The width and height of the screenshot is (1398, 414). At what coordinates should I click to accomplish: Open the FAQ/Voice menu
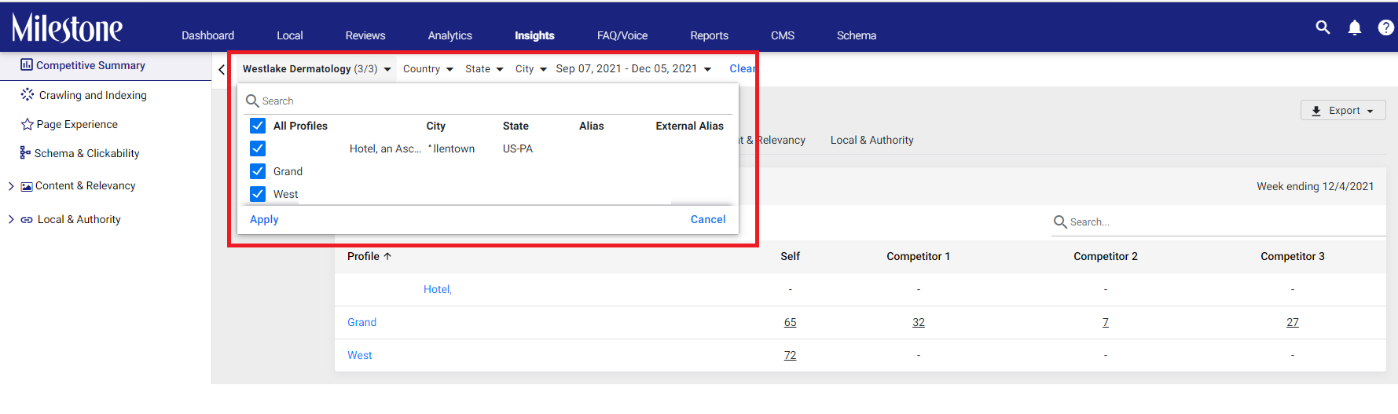point(622,35)
